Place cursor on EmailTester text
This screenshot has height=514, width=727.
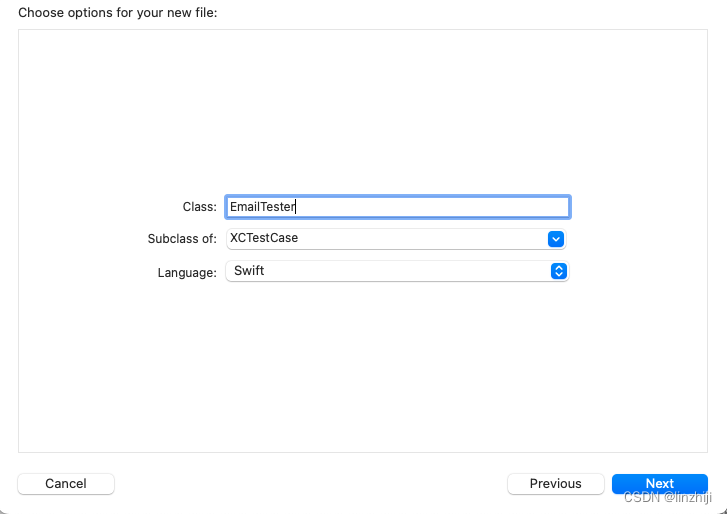click(262, 207)
